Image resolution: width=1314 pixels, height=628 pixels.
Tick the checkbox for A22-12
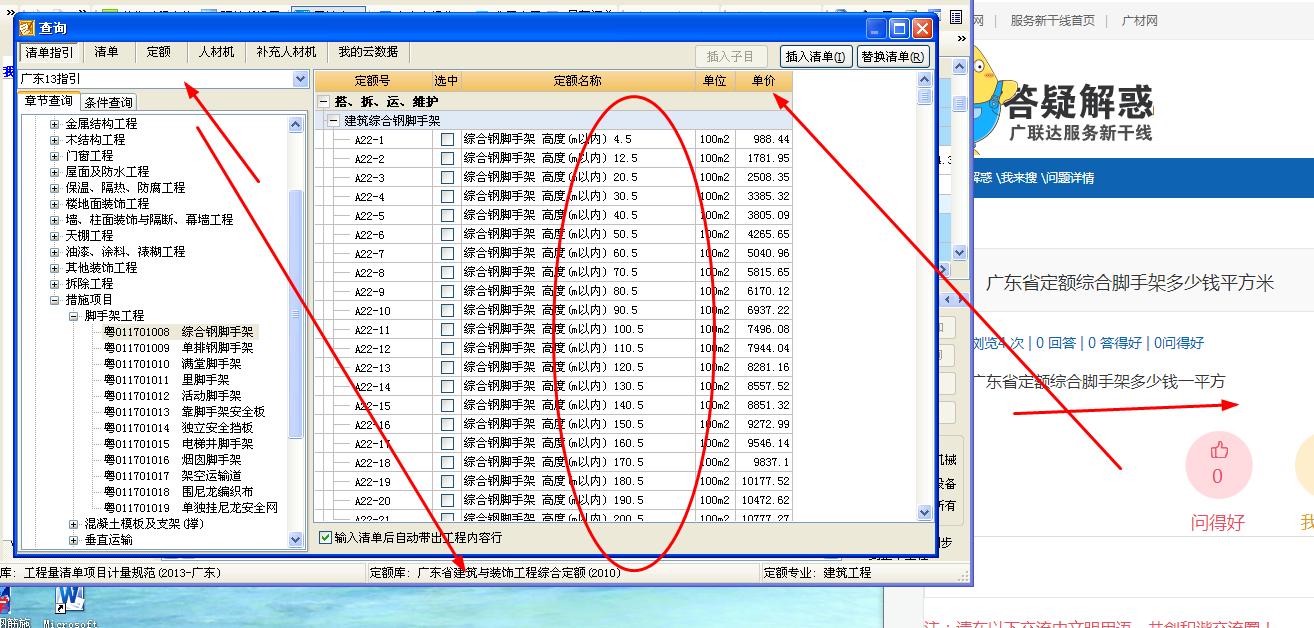447,349
